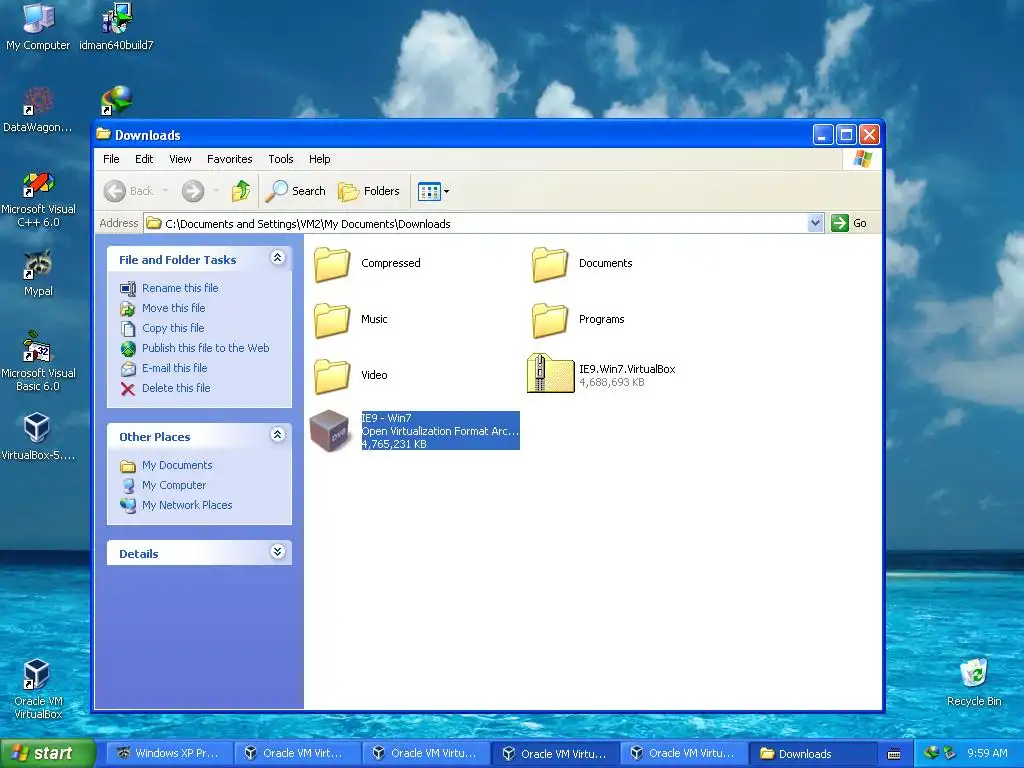Open the View menu
The image size is (1024, 768).
click(180, 159)
